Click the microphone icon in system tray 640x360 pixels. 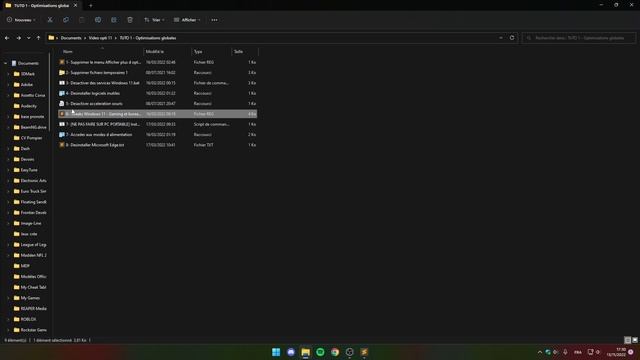click(565, 352)
